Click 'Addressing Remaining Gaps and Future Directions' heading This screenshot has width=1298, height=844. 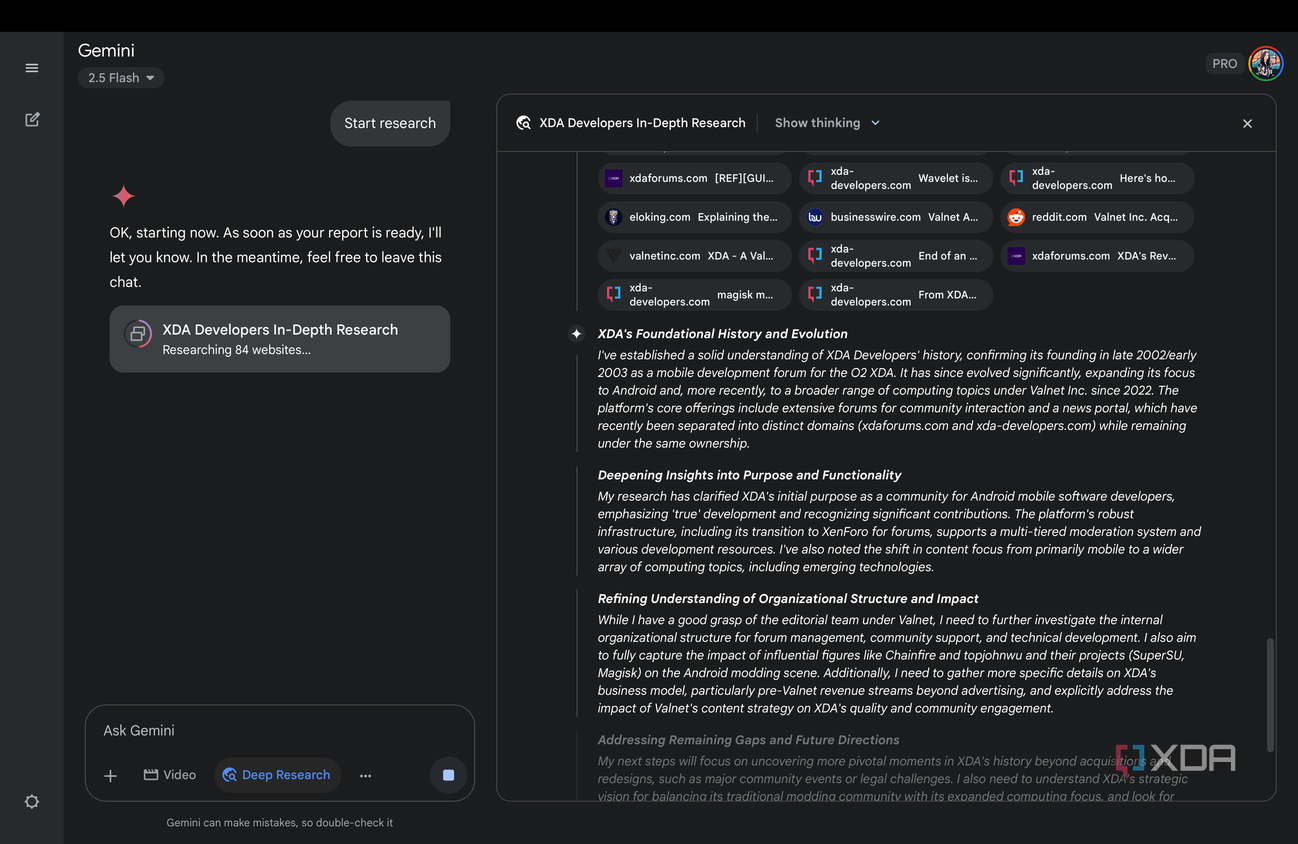point(749,740)
